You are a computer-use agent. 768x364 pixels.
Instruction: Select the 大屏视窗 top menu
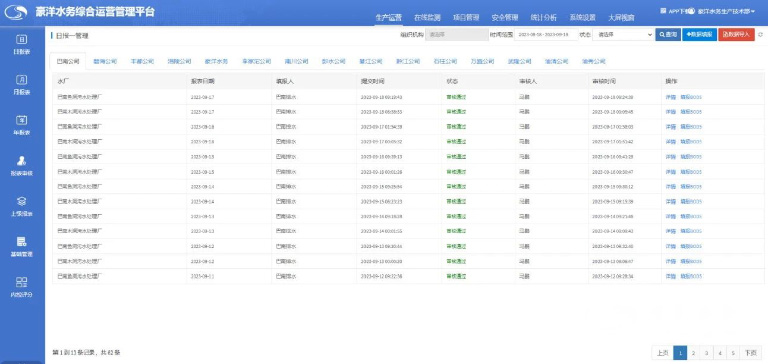click(622, 18)
